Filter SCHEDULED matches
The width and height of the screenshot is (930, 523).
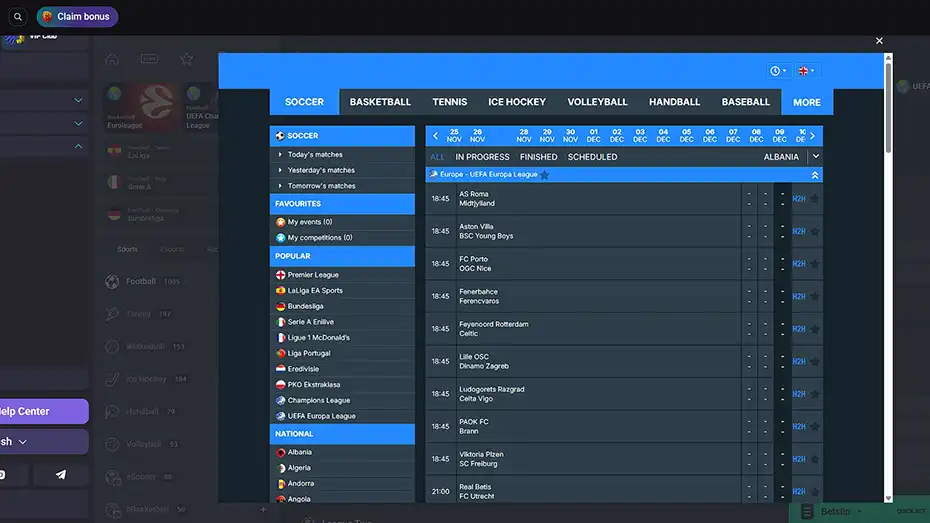click(x=593, y=157)
